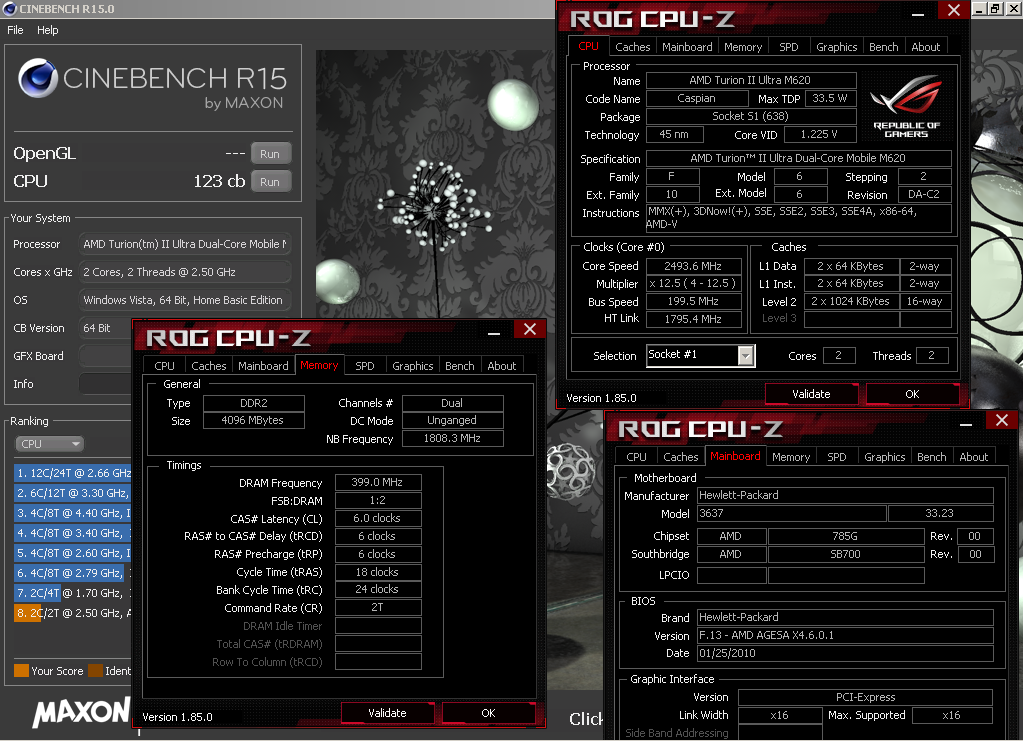1023x741 pixels.
Task: Click Validate in the Memory window
Action: [387, 713]
